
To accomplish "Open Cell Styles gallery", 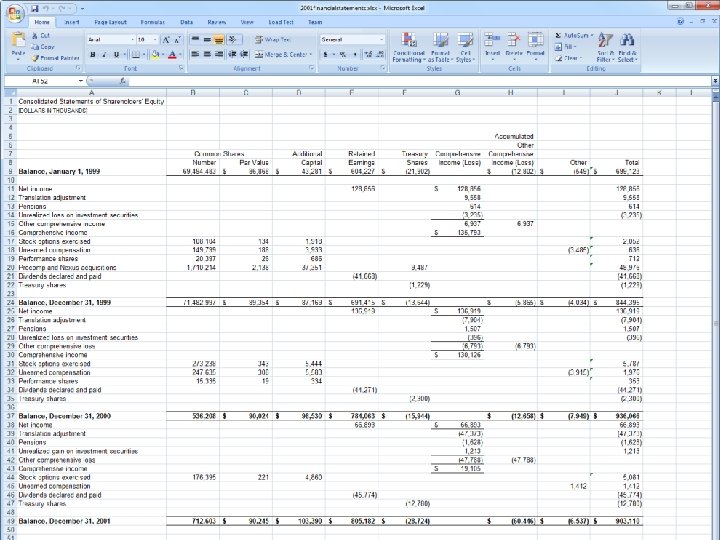I will [465, 47].
